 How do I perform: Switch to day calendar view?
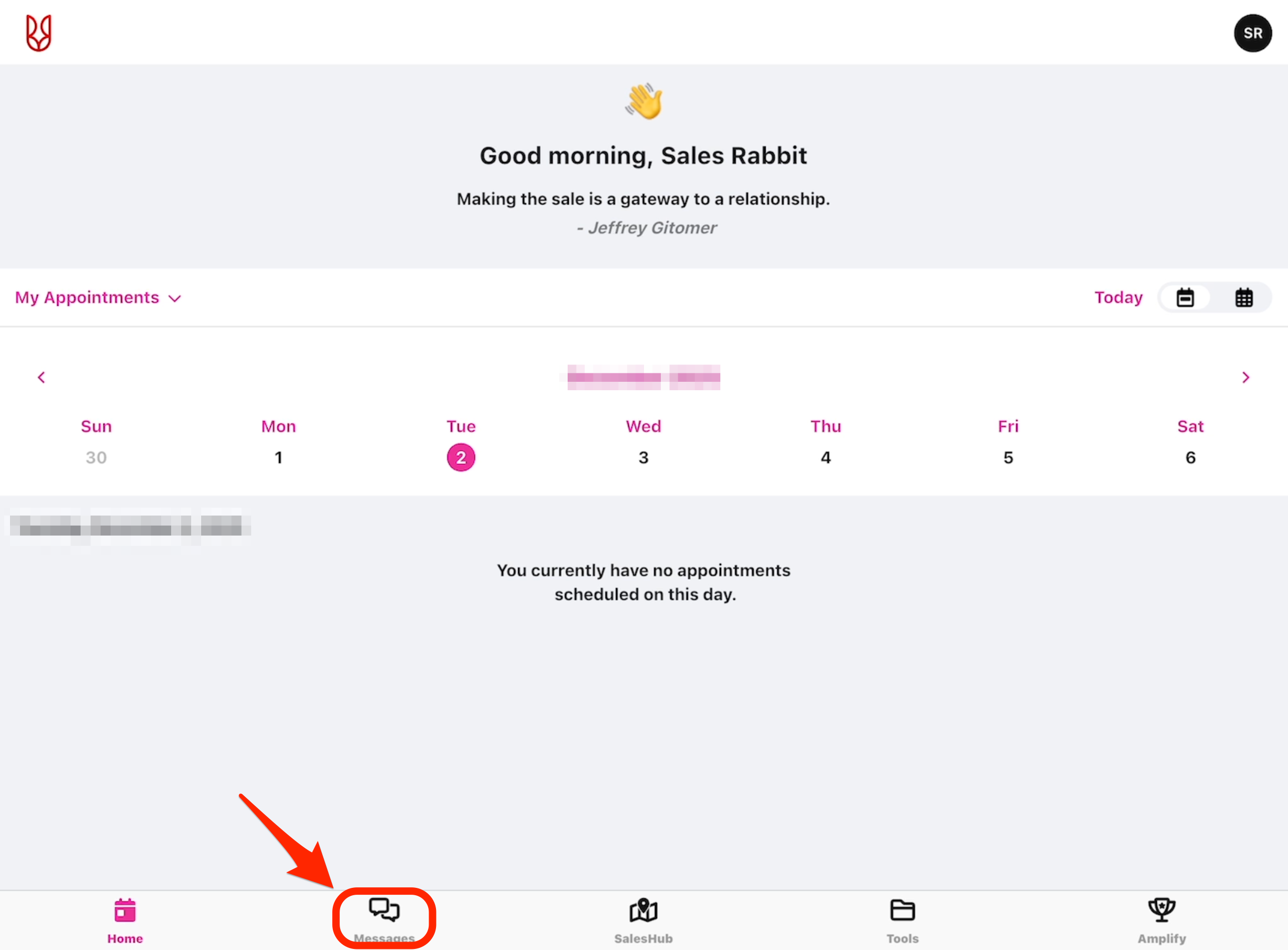tap(1185, 298)
